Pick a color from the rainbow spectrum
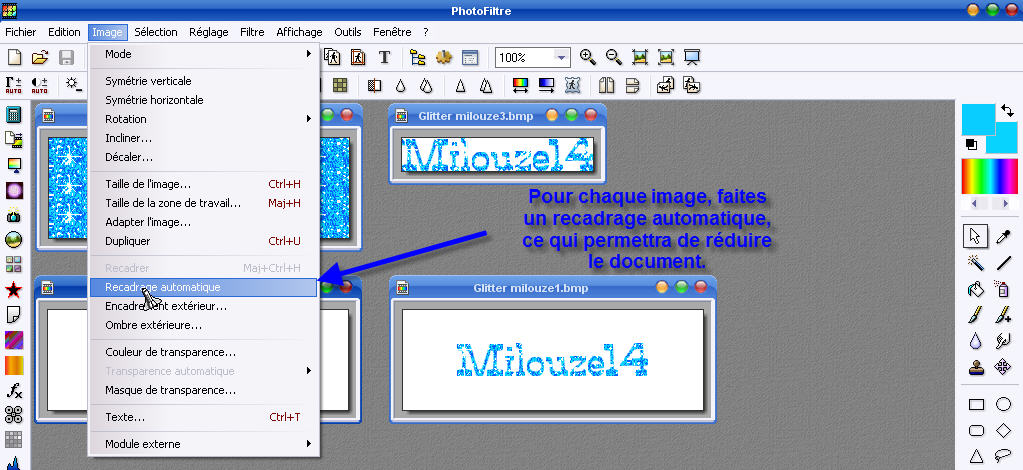 point(988,176)
